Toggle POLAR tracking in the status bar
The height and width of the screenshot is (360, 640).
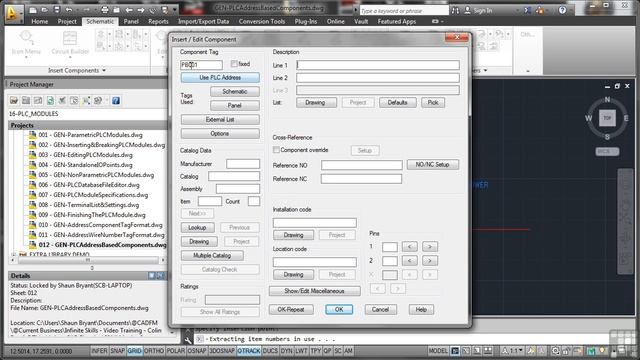tap(176, 351)
